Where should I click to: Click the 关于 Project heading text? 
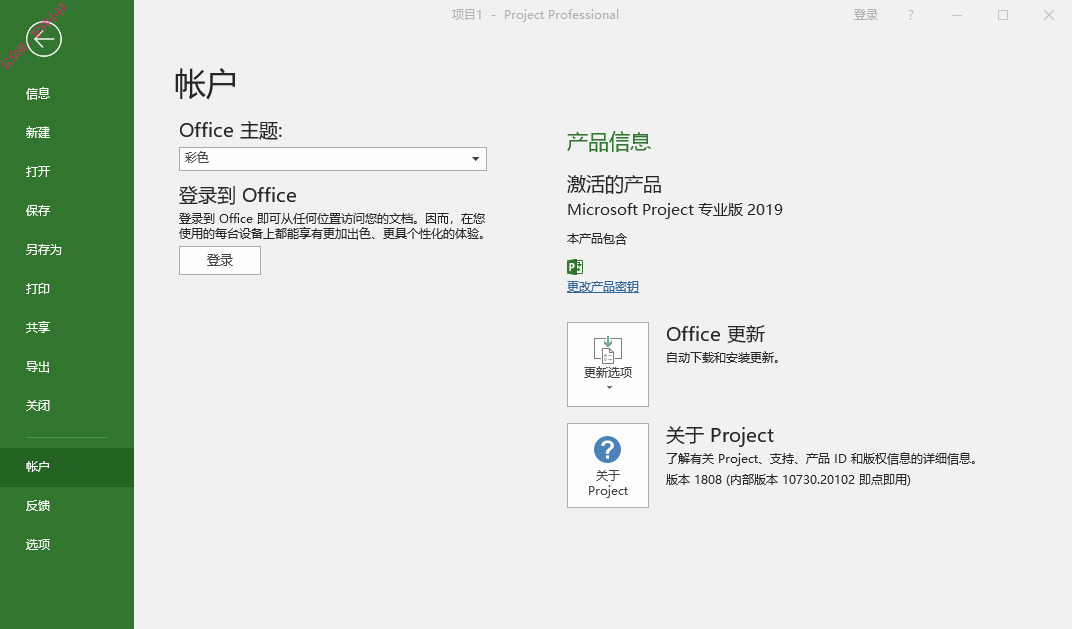coord(720,436)
